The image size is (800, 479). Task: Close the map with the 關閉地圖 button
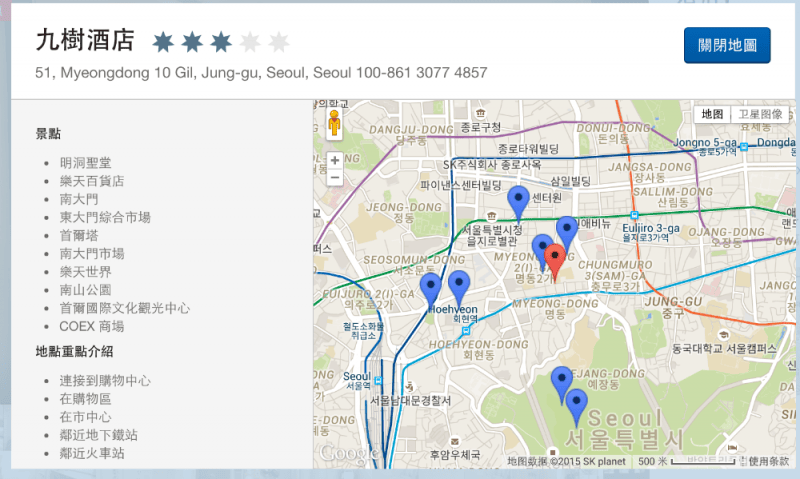point(727,45)
